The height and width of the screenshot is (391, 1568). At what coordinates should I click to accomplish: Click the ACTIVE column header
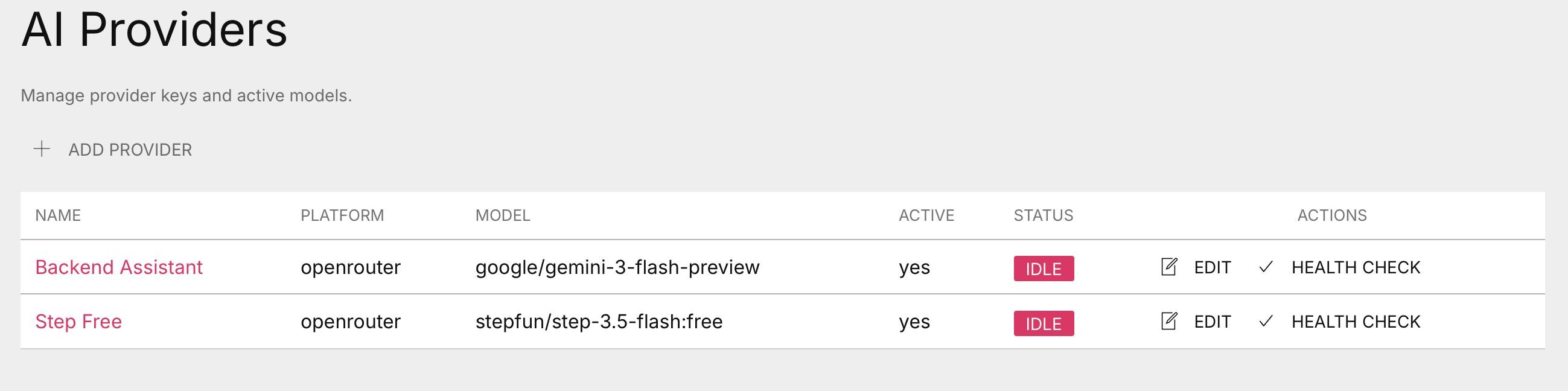(x=926, y=215)
